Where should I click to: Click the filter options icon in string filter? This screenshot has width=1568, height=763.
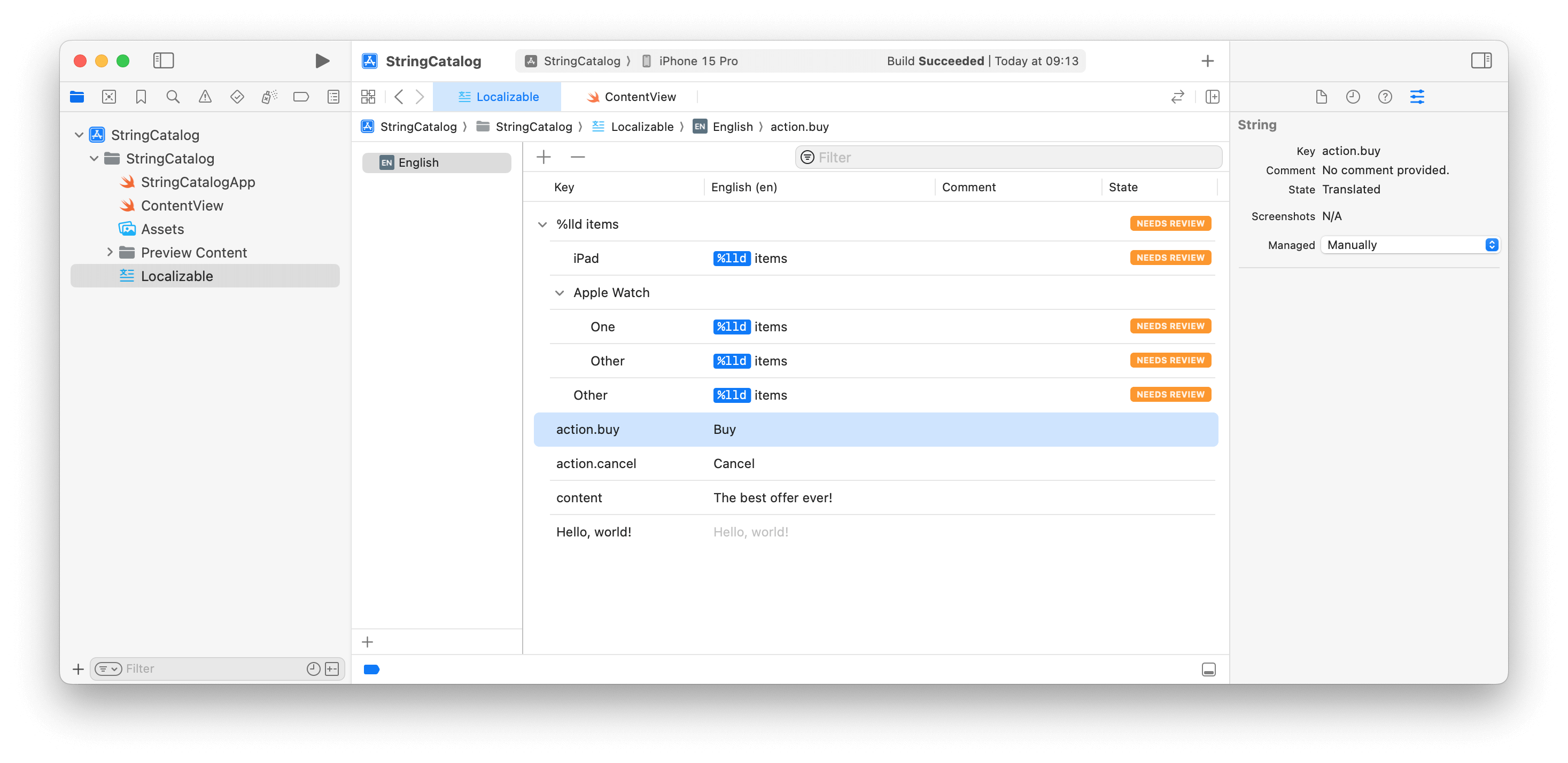click(807, 158)
